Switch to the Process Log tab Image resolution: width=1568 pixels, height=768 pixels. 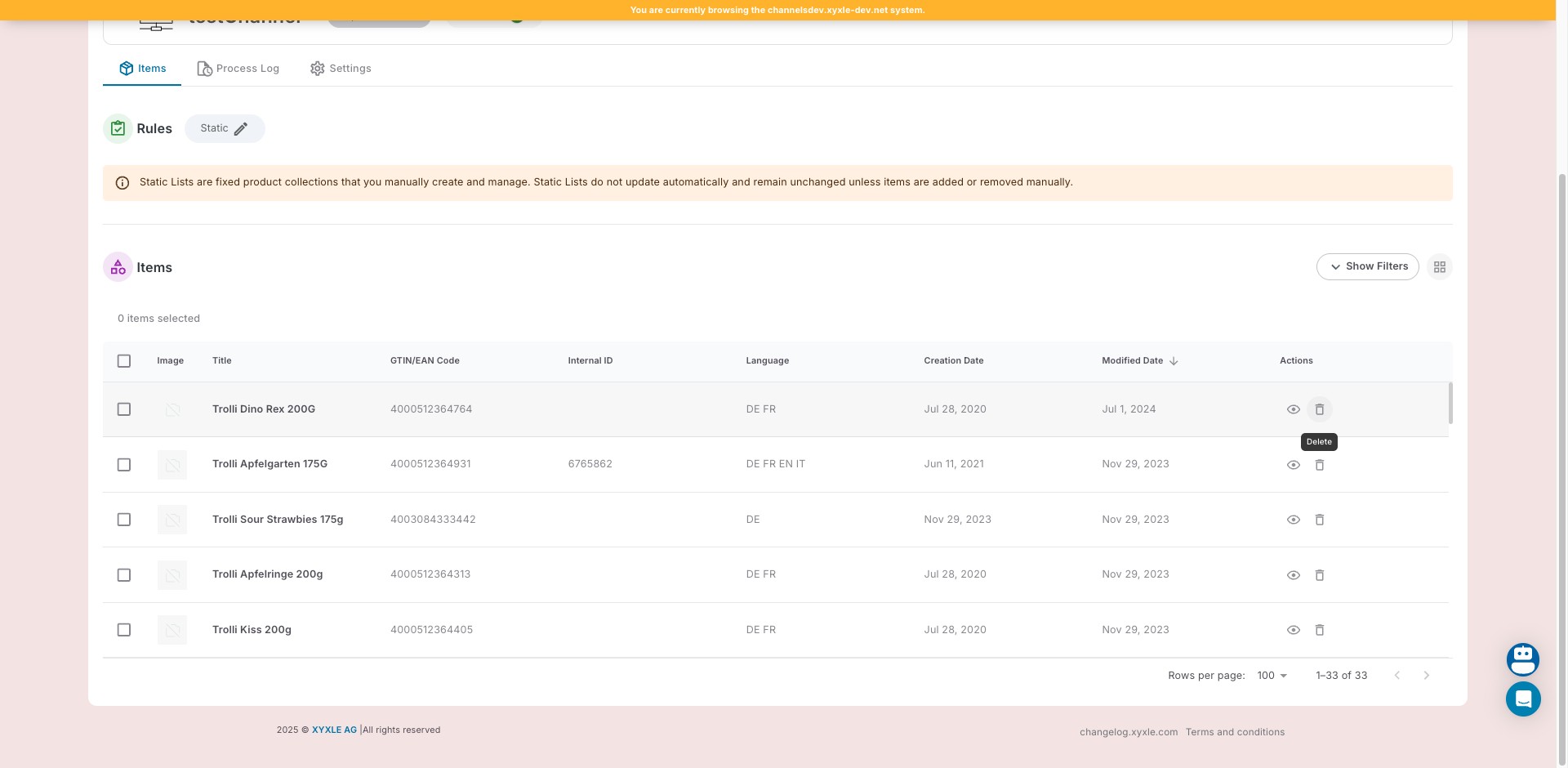238,69
